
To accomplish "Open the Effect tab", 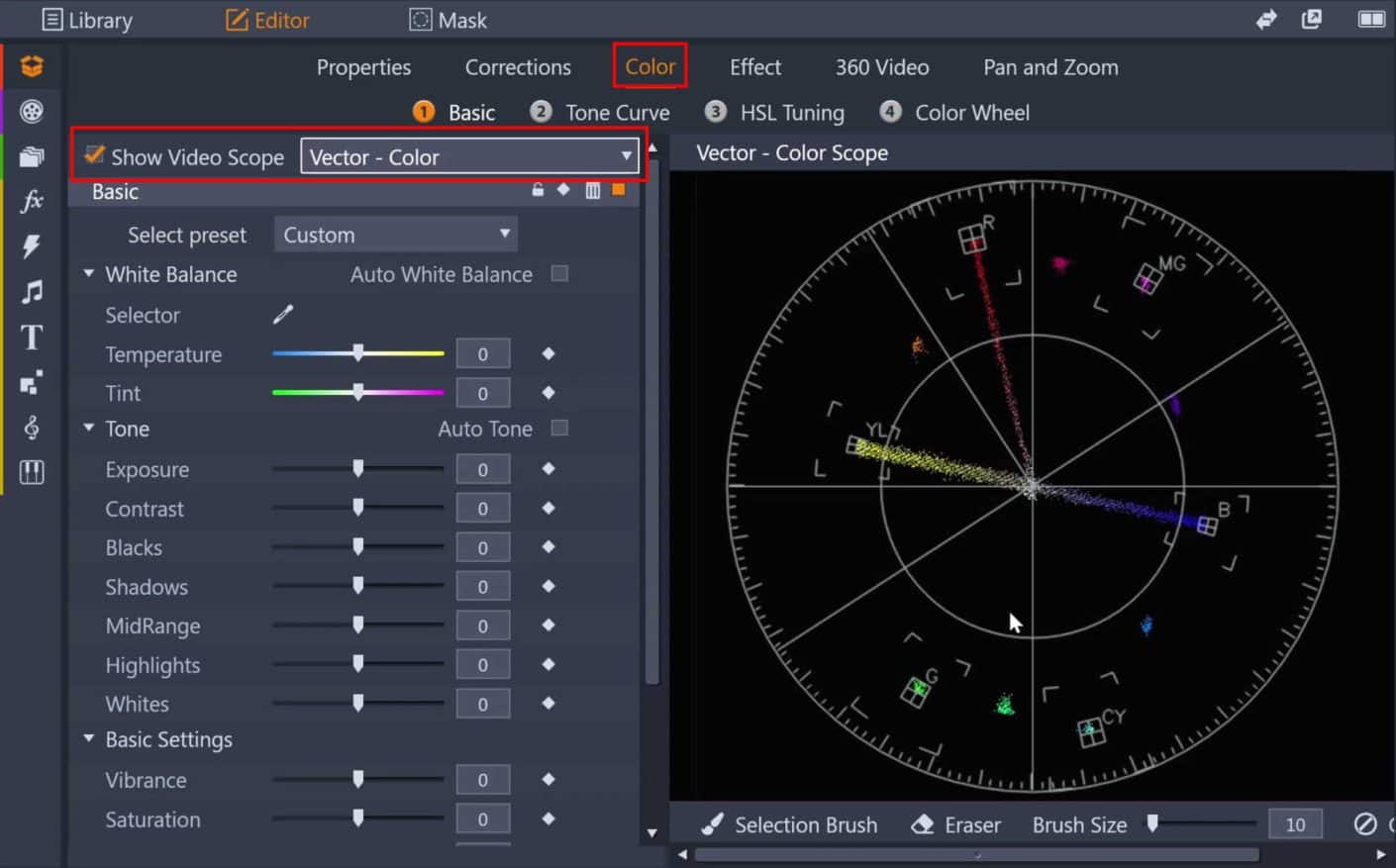I will pos(754,66).
